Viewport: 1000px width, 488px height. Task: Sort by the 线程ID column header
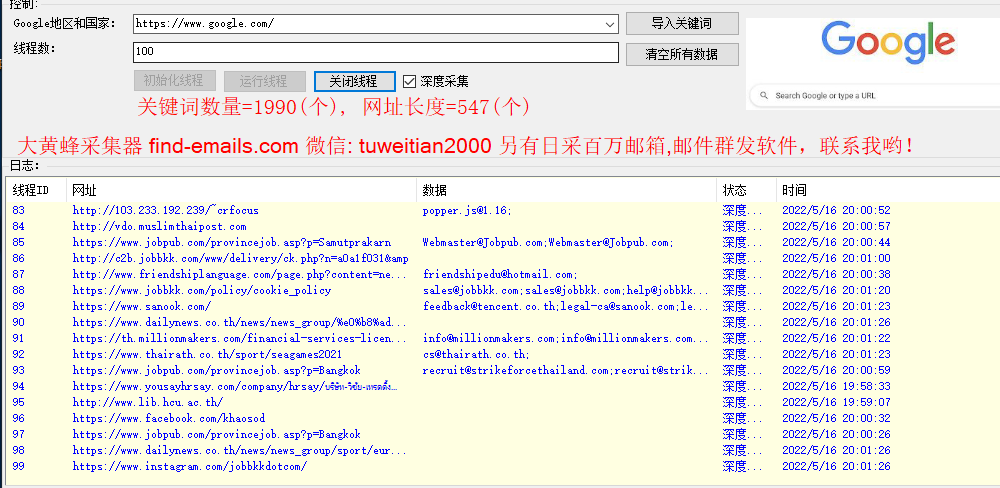(x=36, y=190)
